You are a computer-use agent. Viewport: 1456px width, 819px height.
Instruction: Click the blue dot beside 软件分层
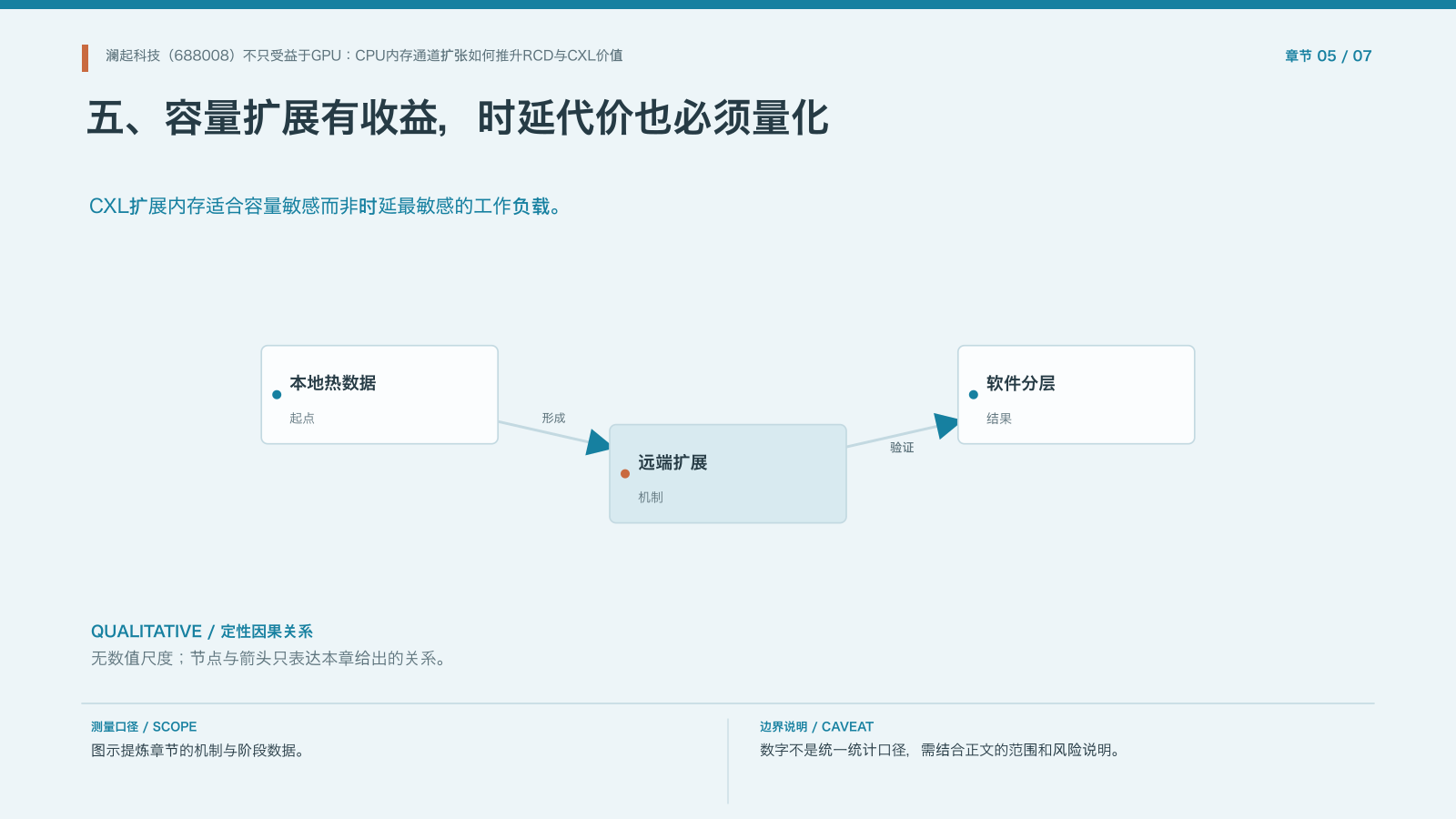[974, 395]
